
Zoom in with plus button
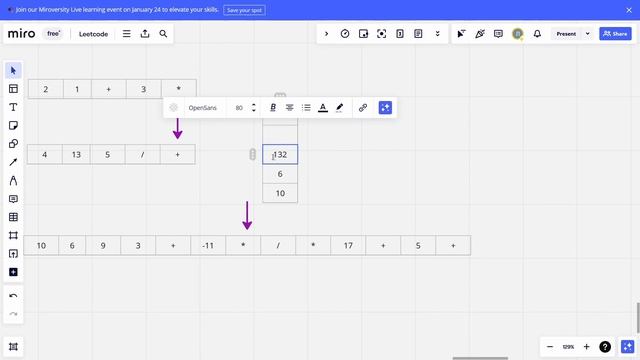click(x=587, y=347)
